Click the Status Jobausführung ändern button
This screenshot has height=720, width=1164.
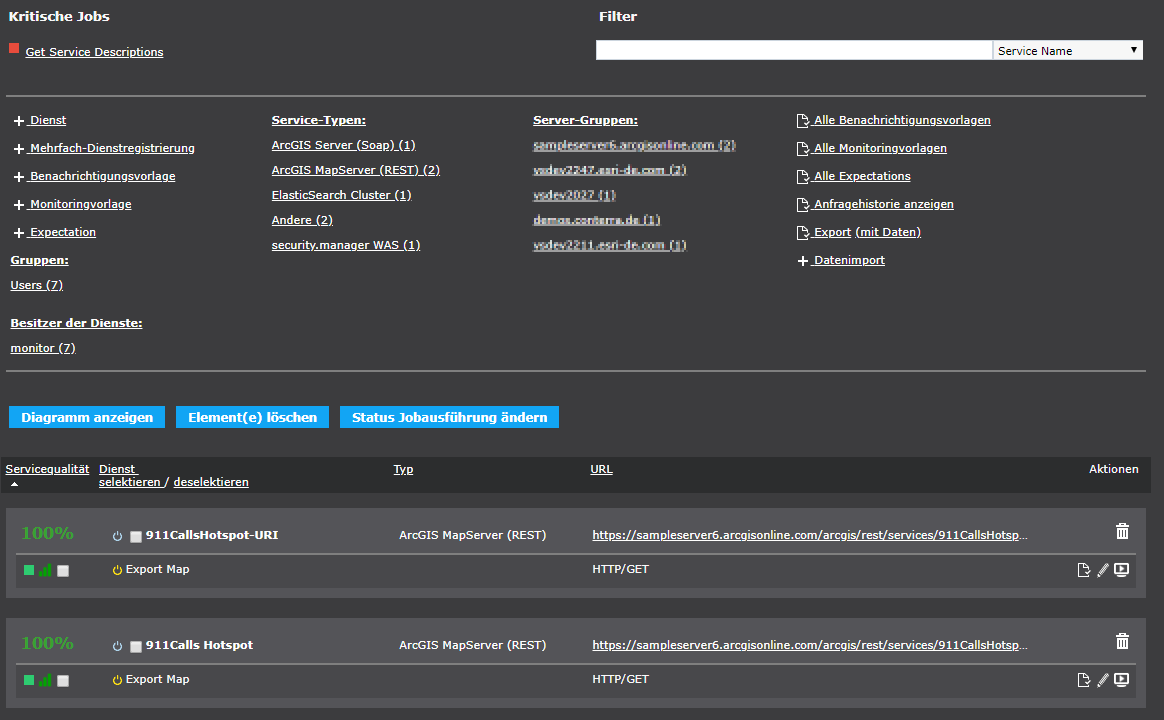[449, 417]
